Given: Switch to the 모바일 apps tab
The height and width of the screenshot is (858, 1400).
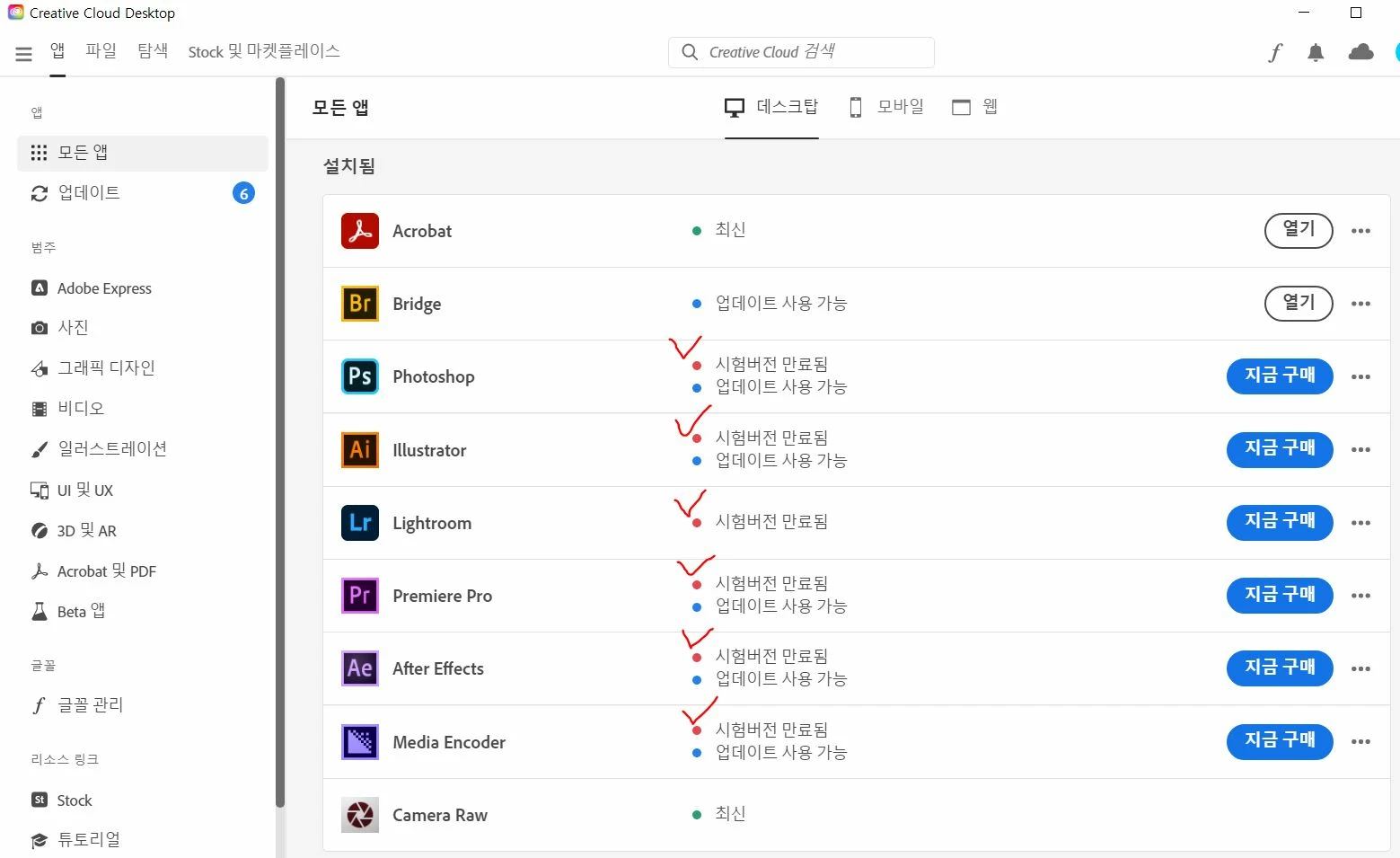Looking at the screenshot, I should click(885, 108).
